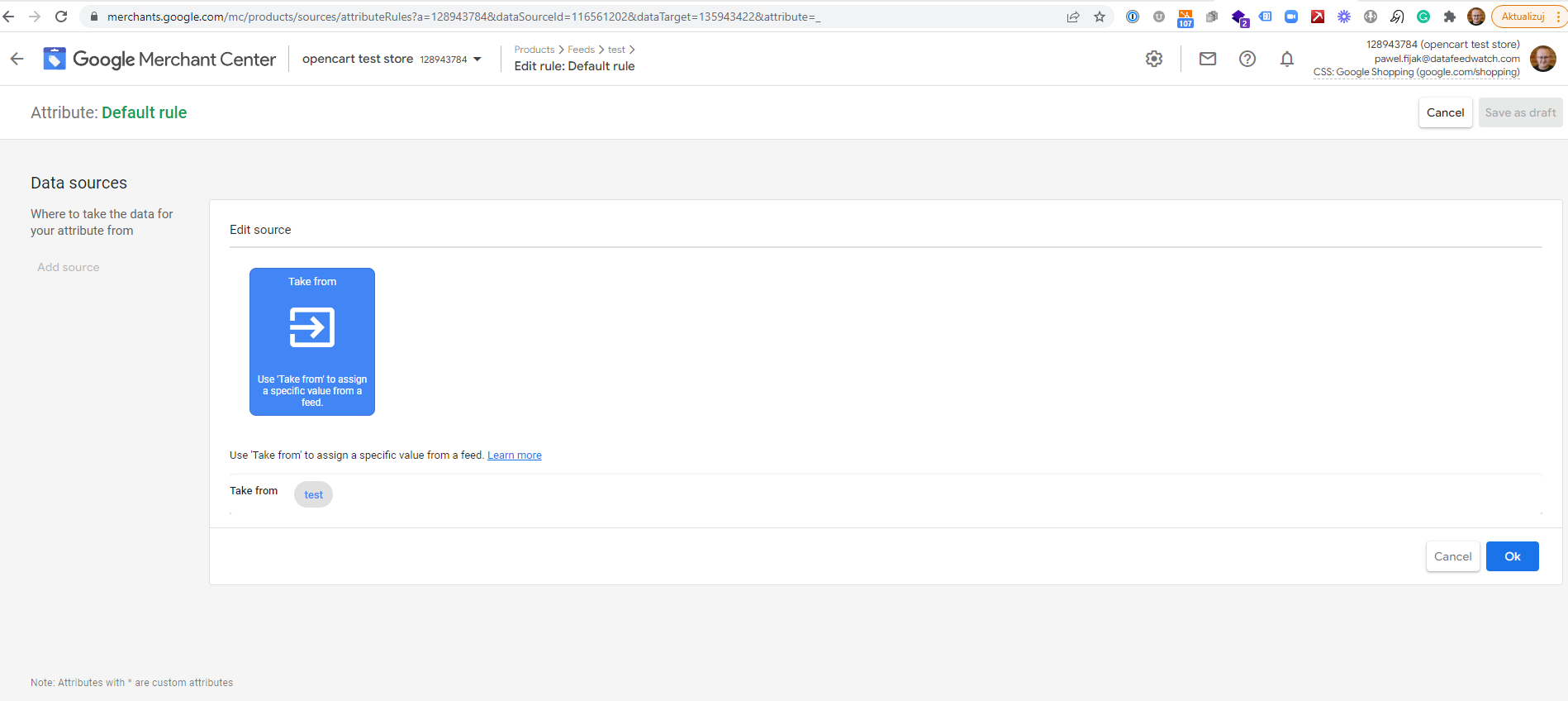Go to the 'test' feed breadcrumb

616,50
